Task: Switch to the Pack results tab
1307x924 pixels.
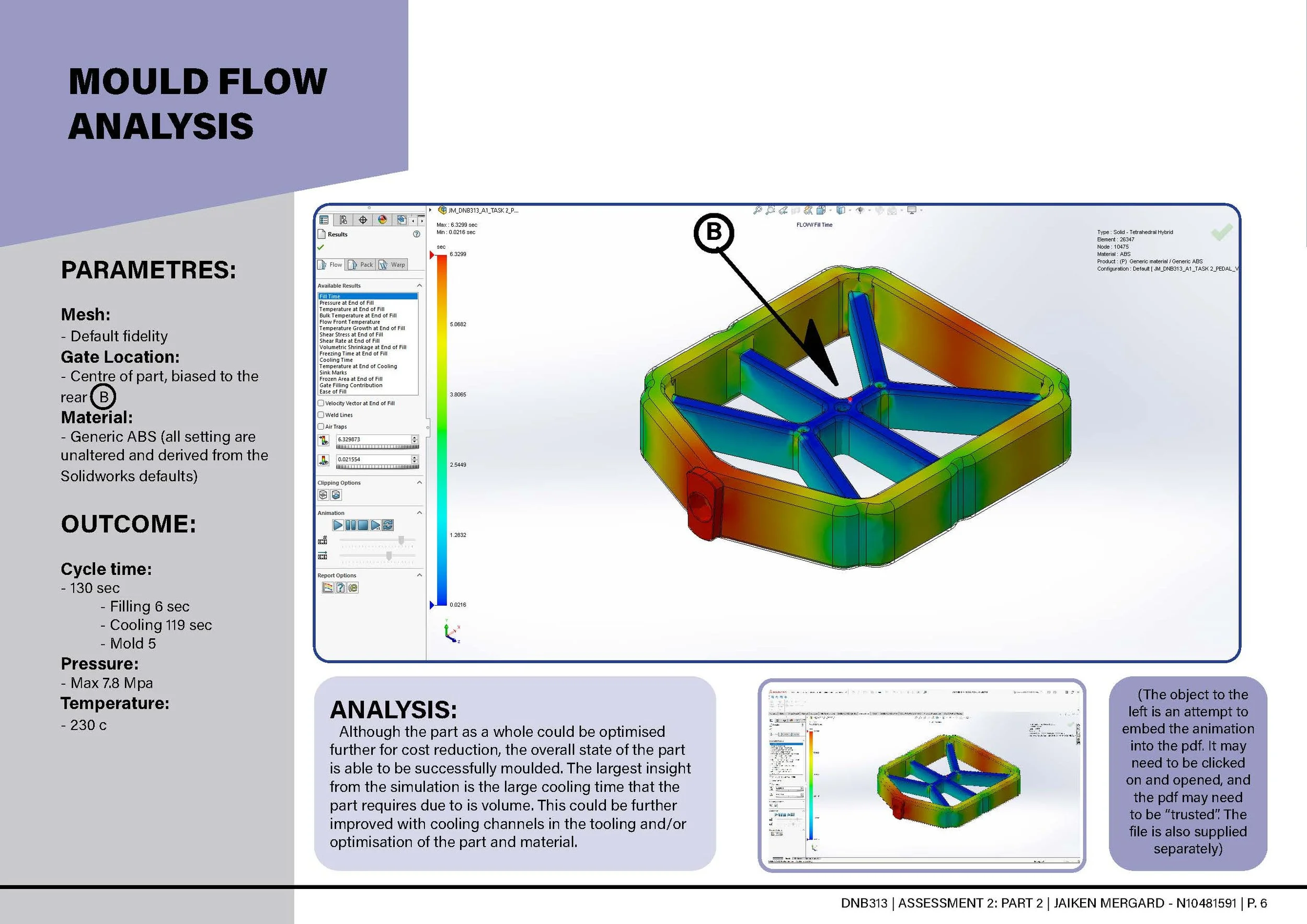Action: (x=361, y=264)
